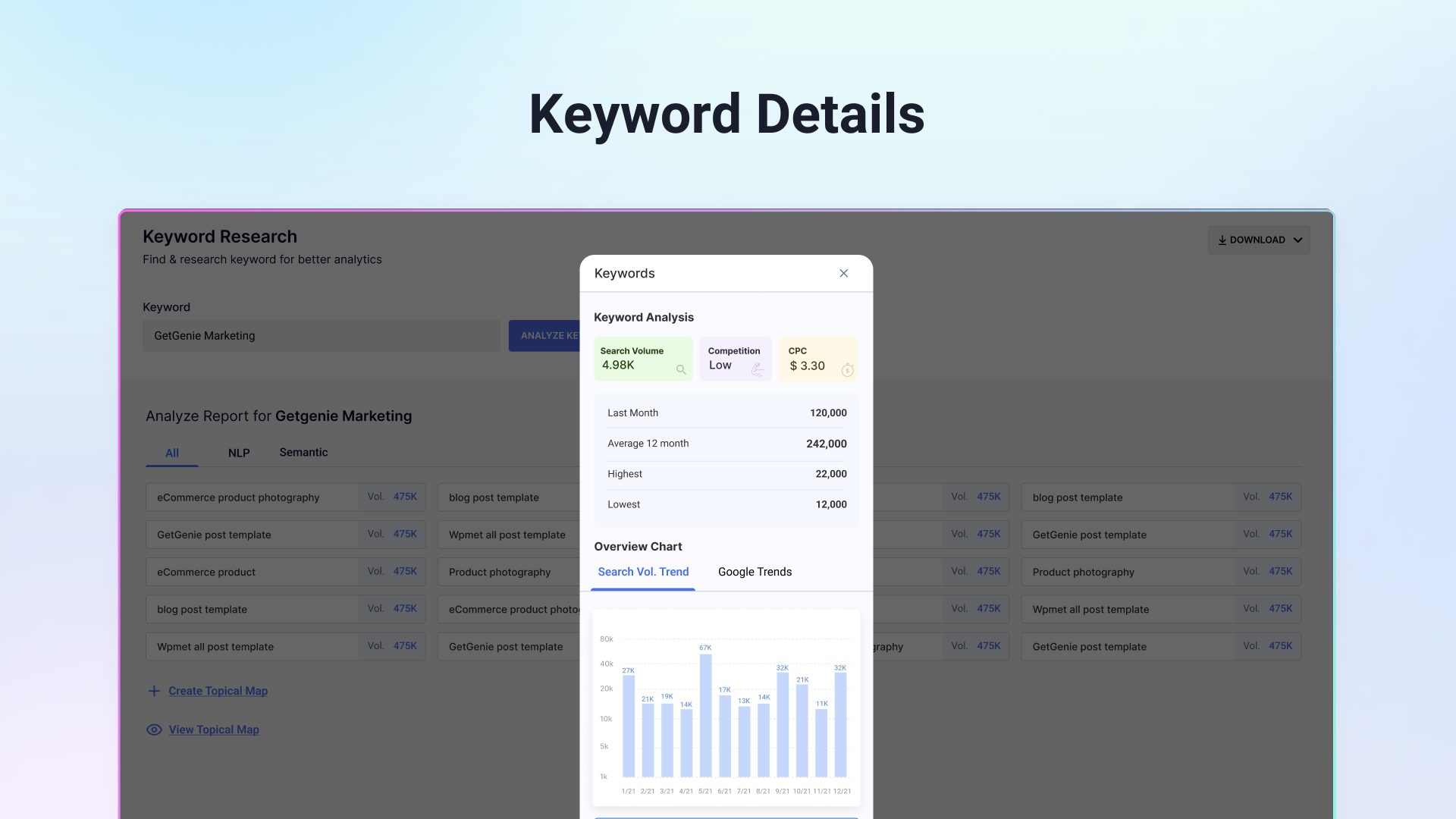Click the flexed arm icon in Competition card
The width and height of the screenshot is (1456, 819).
(x=757, y=369)
